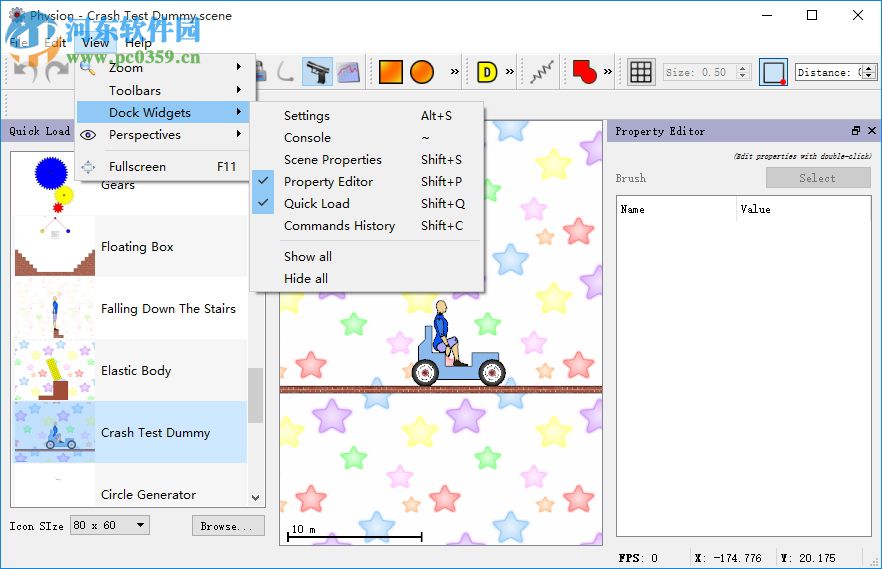This screenshot has width=882, height=569.
Task: Select the Elastic Body scene thumbnail
Action: click(x=55, y=371)
